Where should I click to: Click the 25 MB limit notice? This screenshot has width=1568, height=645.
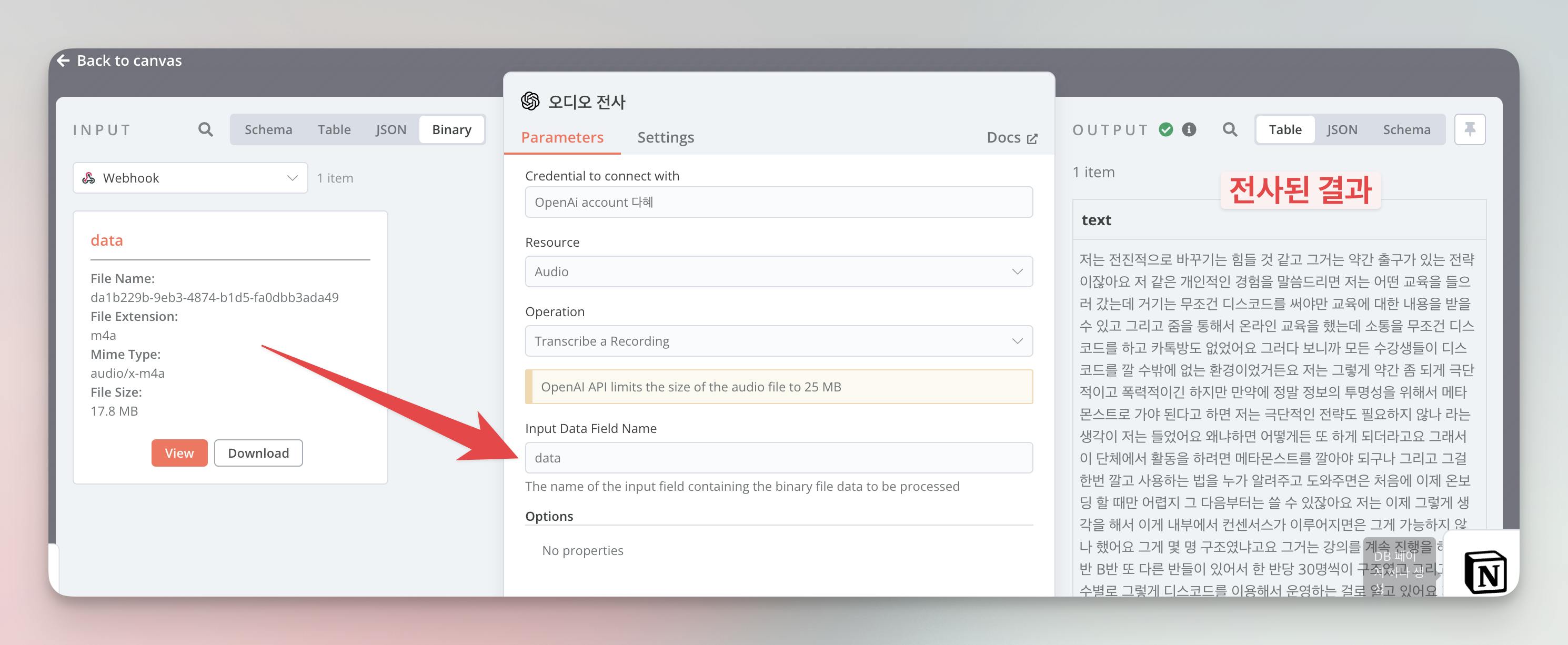pyautogui.click(x=779, y=386)
